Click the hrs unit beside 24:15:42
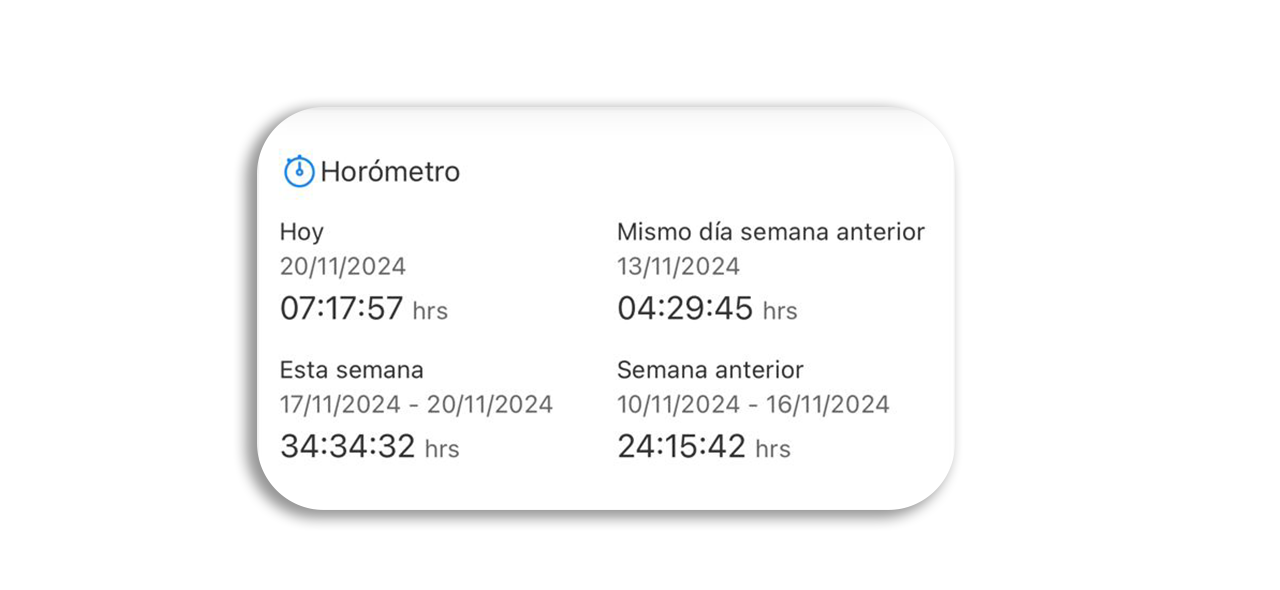The width and height of the screenshot is (1280, 590). coord(773,449)
